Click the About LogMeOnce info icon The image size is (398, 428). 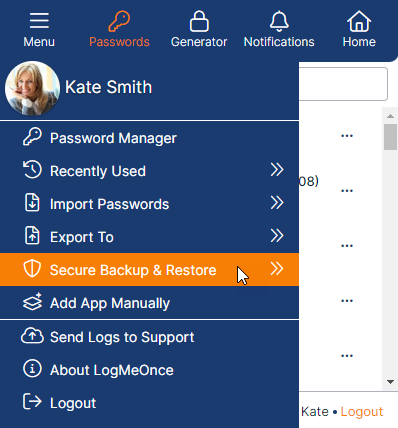[x=32, y=369]
